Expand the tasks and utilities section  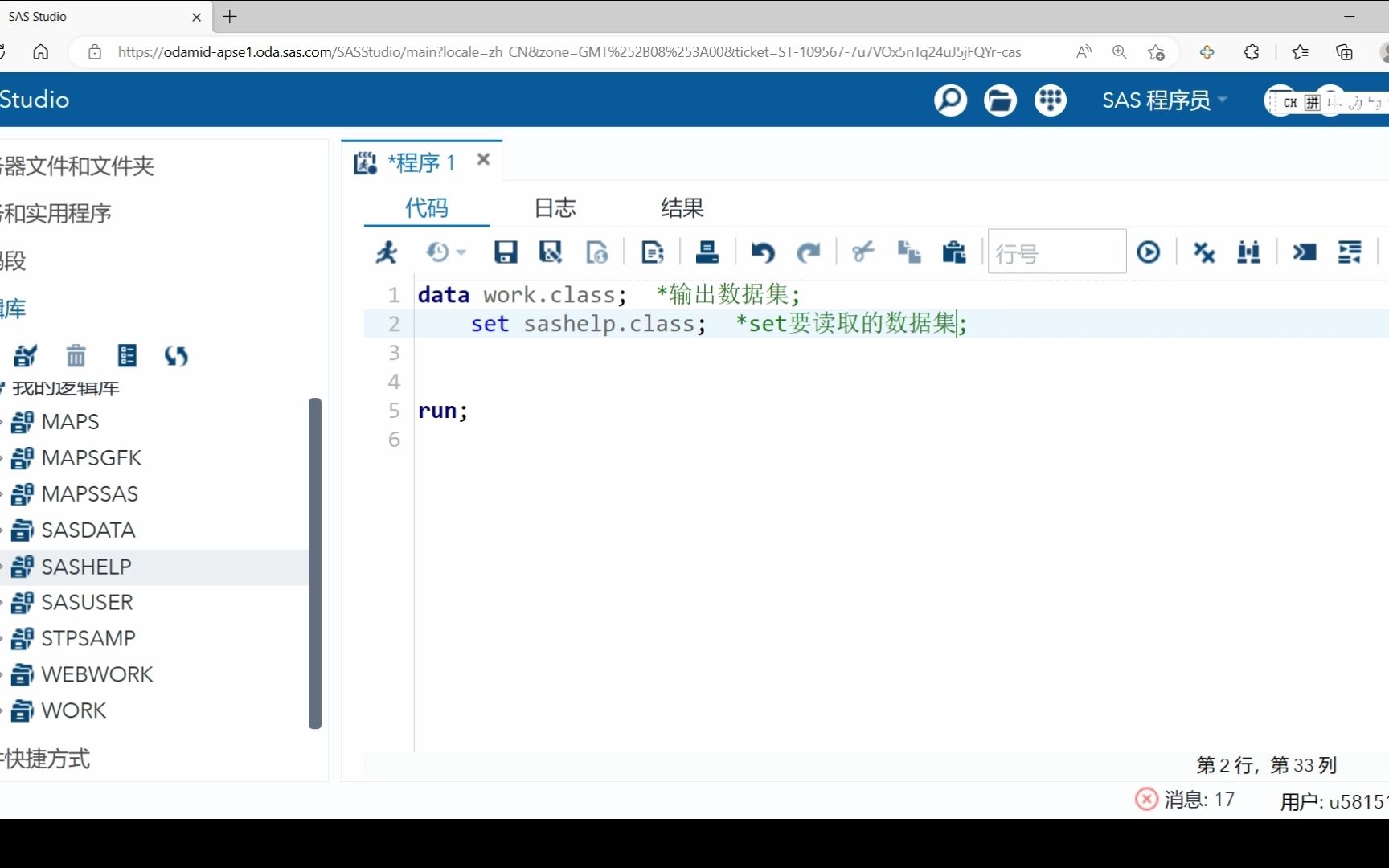[x=55, y=213]
